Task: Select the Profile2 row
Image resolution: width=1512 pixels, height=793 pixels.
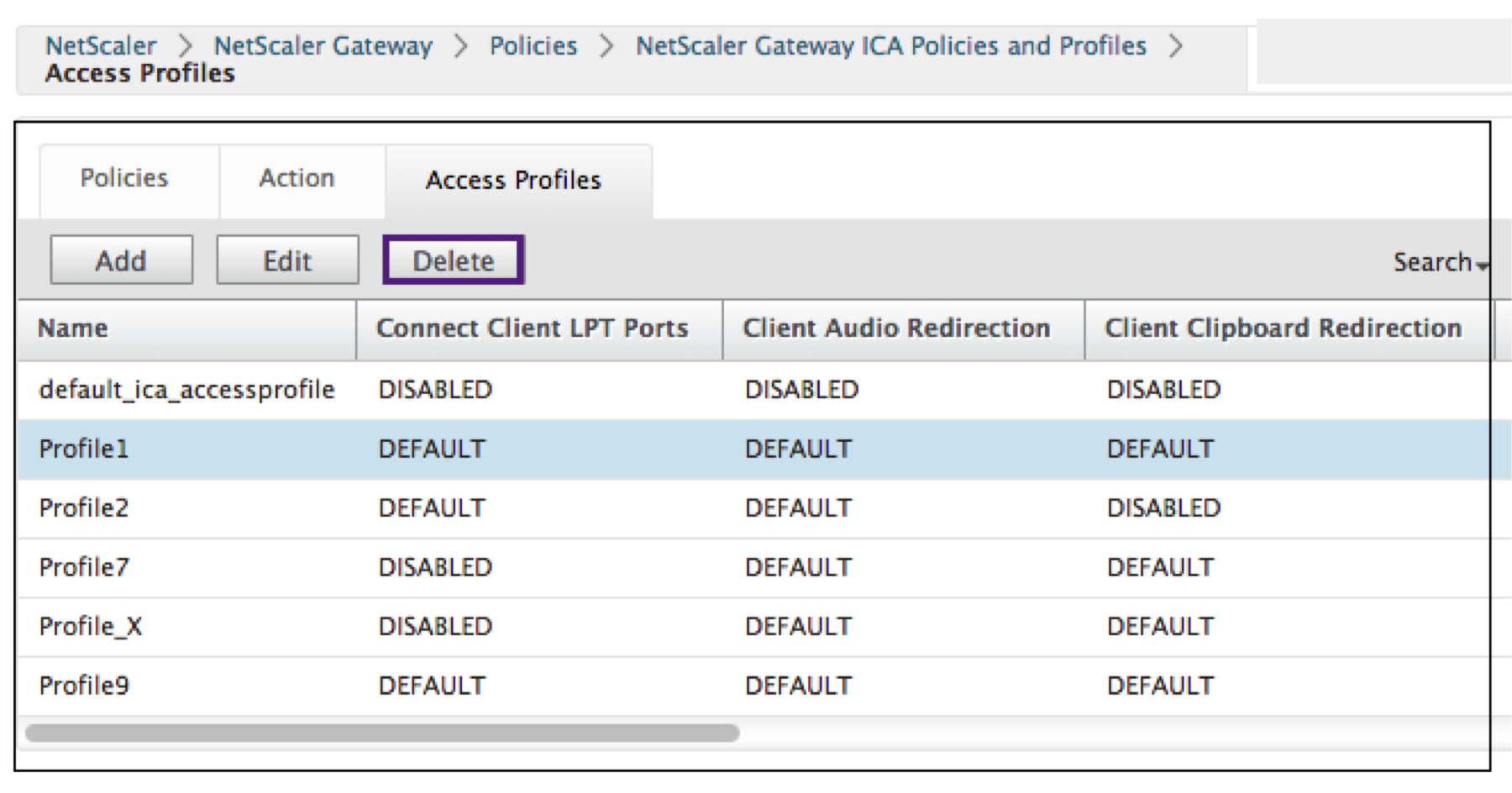Action: 84,508
